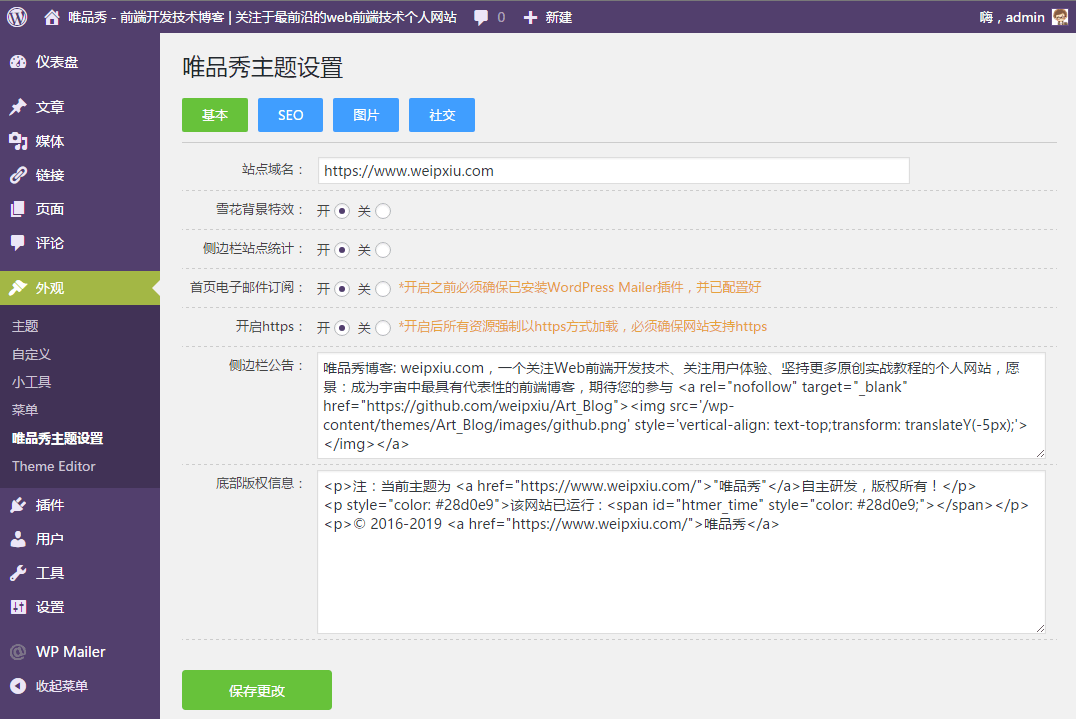Click the WordPress logo icon

coord(17,17)
